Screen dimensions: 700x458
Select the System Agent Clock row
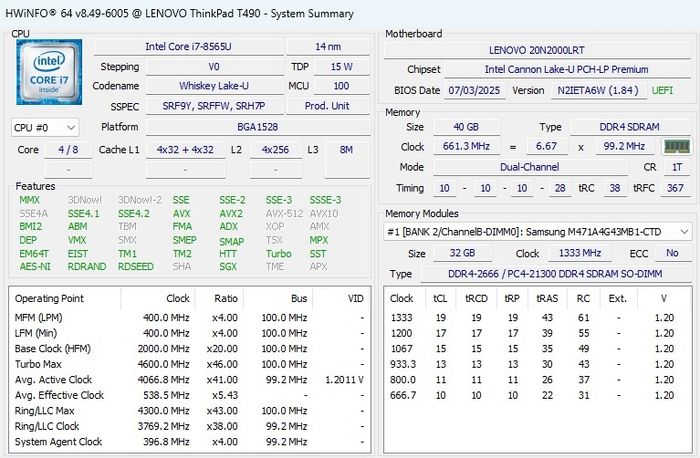tap(189, 442)
